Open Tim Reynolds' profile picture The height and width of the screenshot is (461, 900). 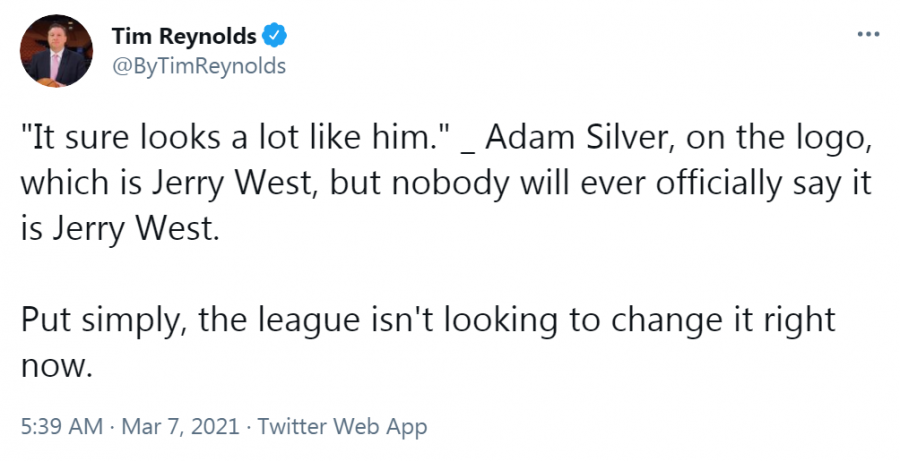pyautogui.click(x=56, y=51)
